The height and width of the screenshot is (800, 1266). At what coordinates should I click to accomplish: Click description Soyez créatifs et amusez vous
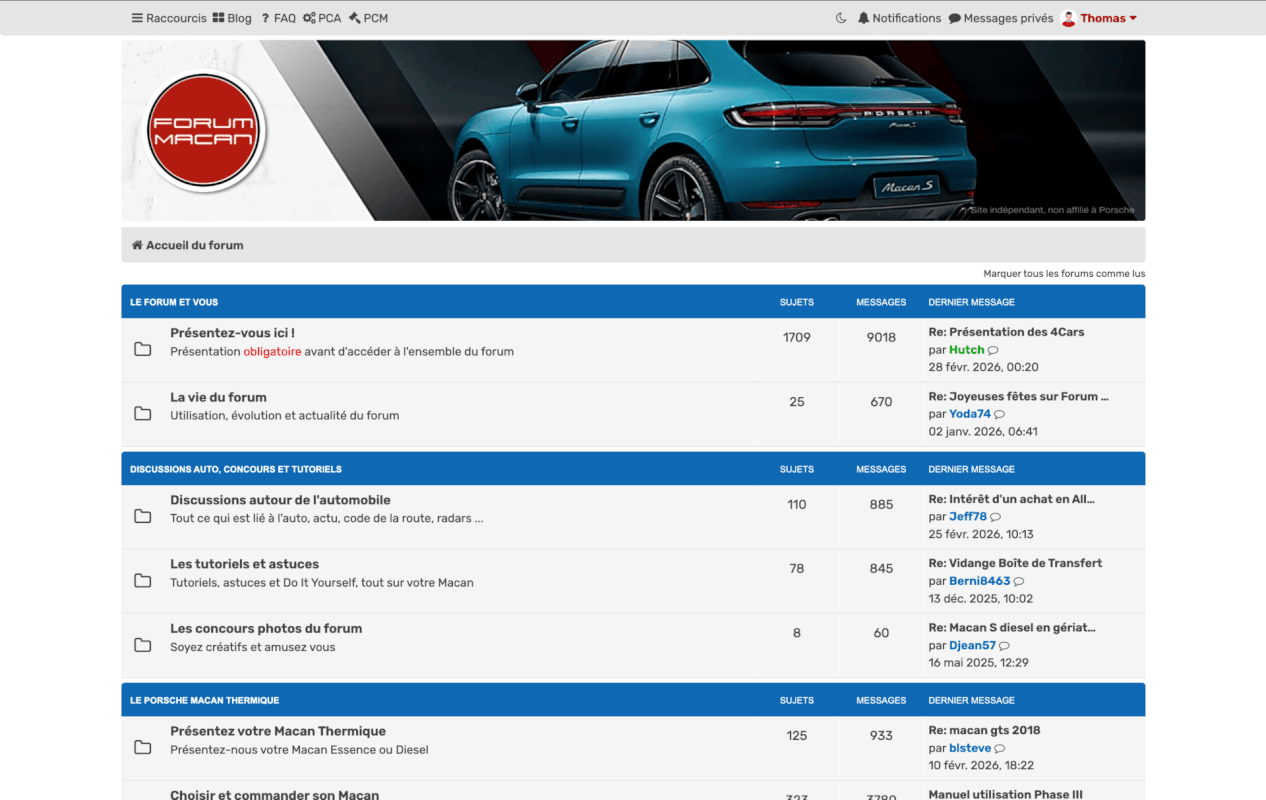(x=253, y=647)
